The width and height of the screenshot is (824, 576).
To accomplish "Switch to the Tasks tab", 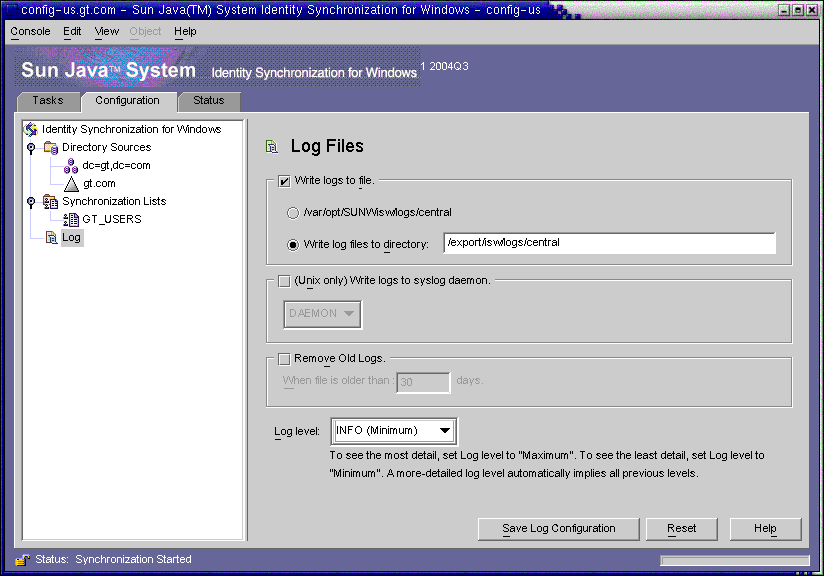I will tap(48, 101).
